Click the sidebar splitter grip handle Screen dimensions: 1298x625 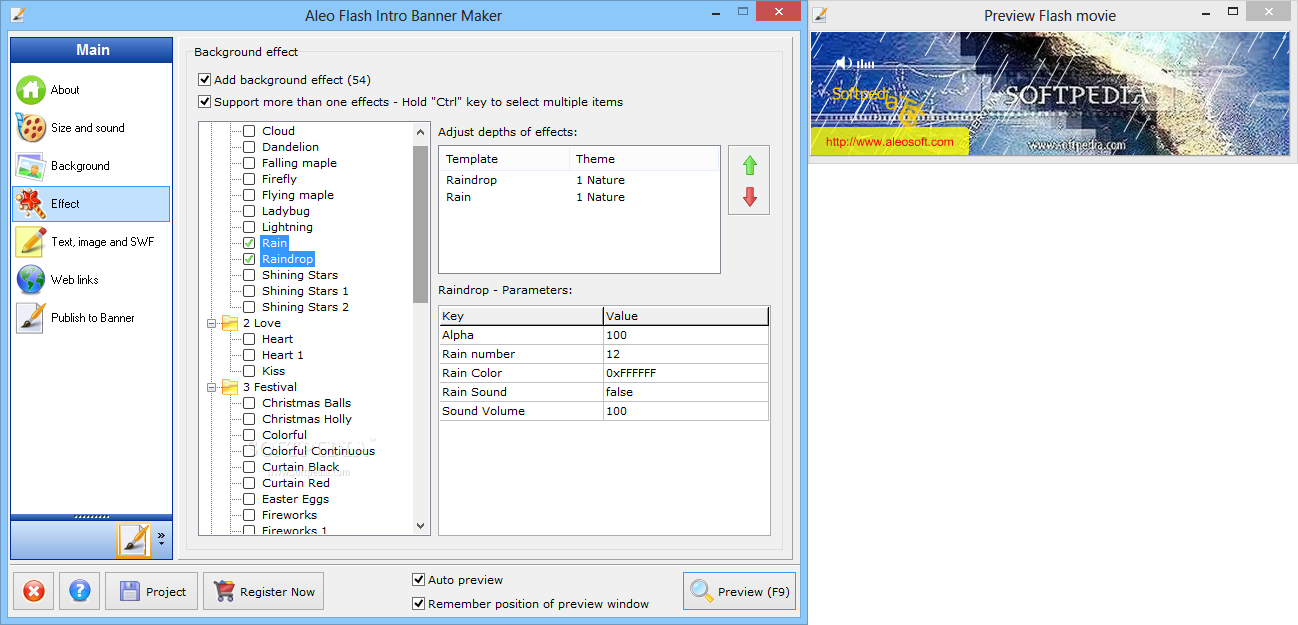coord(92,517)
